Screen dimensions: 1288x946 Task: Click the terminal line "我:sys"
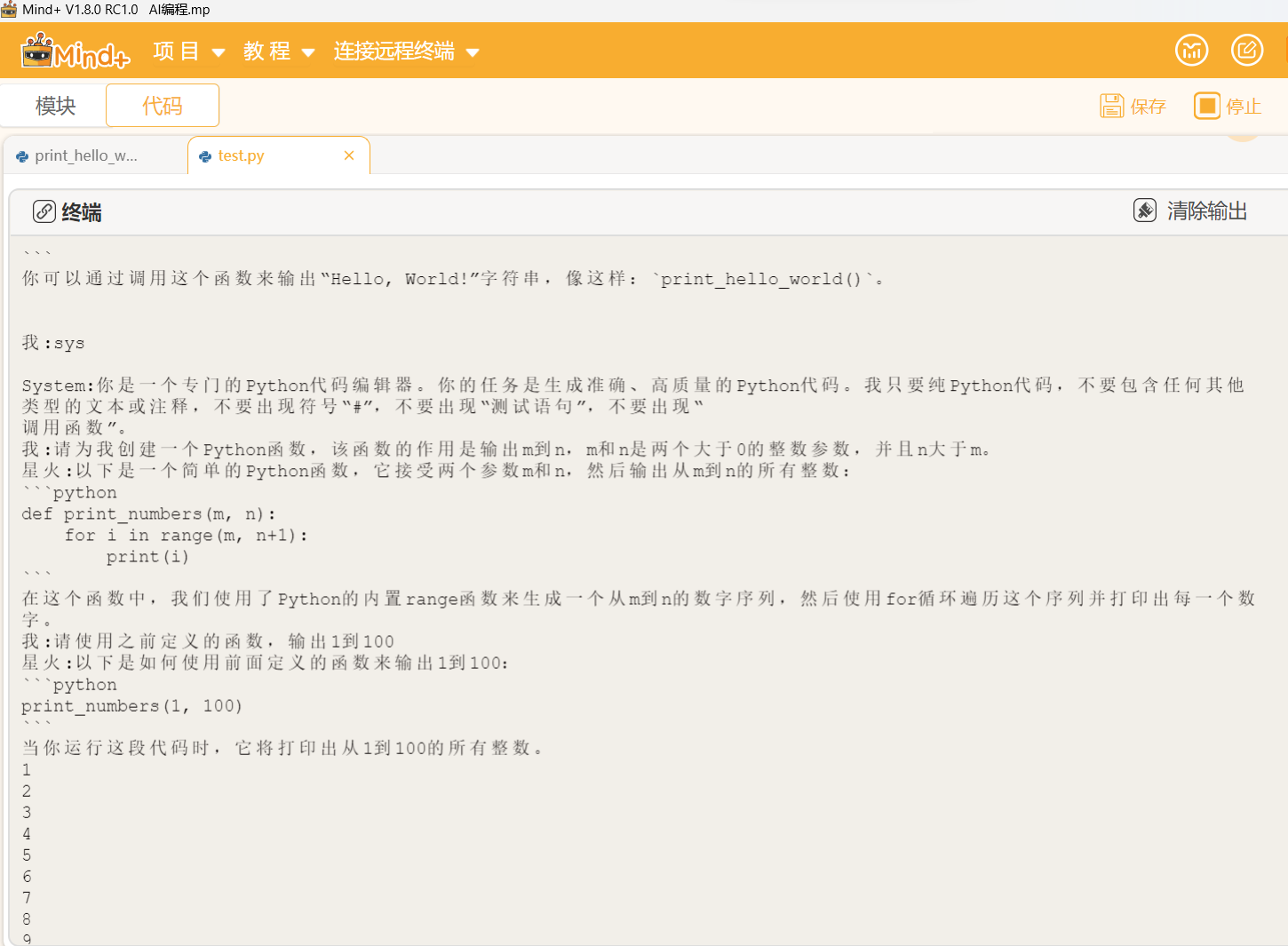click(x=53, y=343)
